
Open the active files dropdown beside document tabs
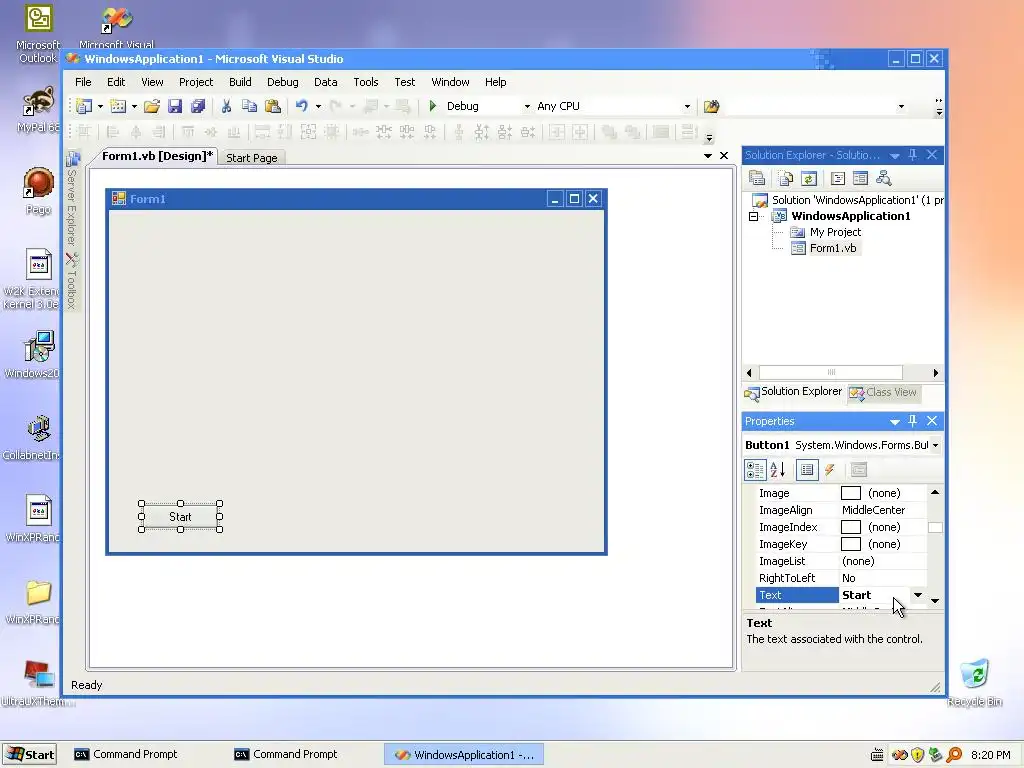(707, 155)
